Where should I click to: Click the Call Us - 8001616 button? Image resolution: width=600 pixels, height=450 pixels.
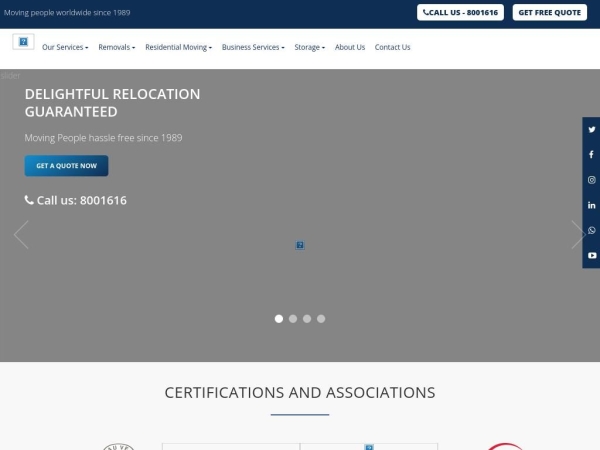tap(460, 13)
